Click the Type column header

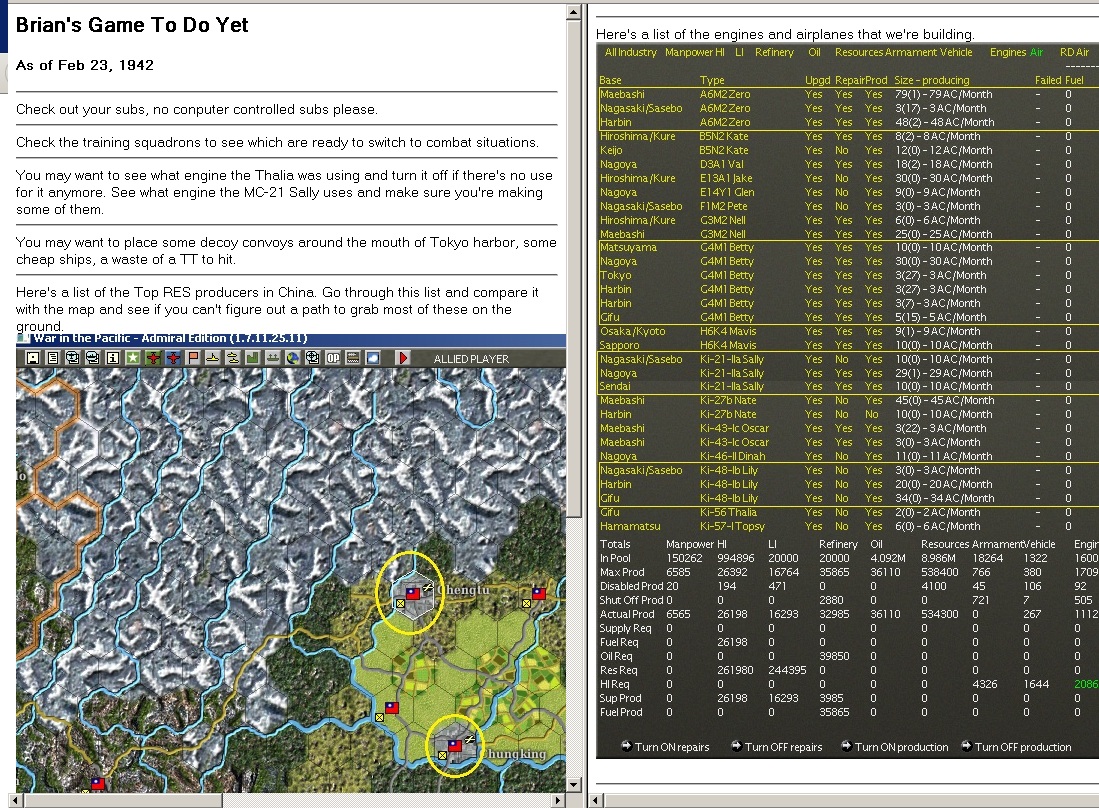pyautogui.click(x=712, y=81)
